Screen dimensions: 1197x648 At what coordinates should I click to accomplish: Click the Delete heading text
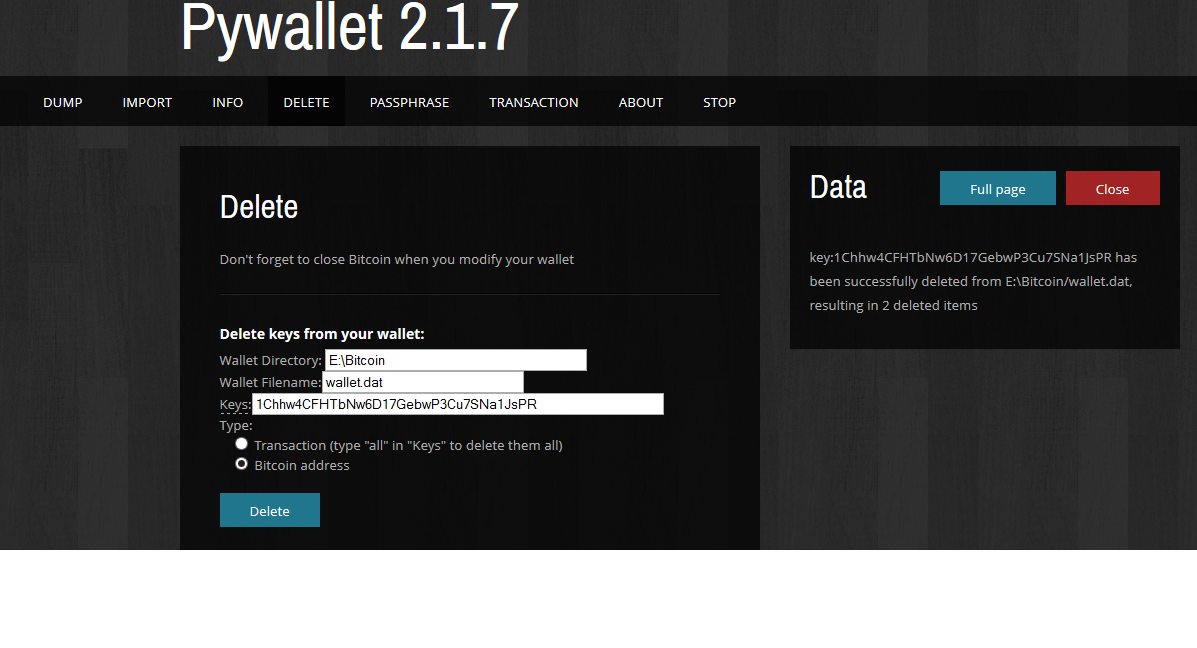point(259,207)
